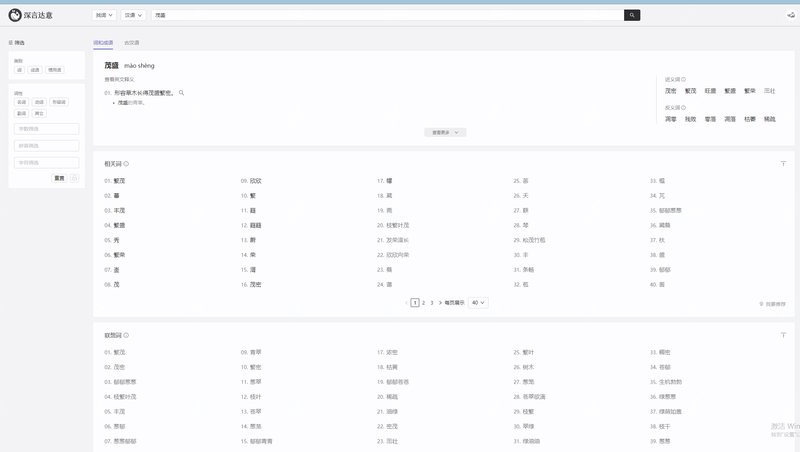
Task: Click the info icon next to 相关词
Action: (126, 163)
